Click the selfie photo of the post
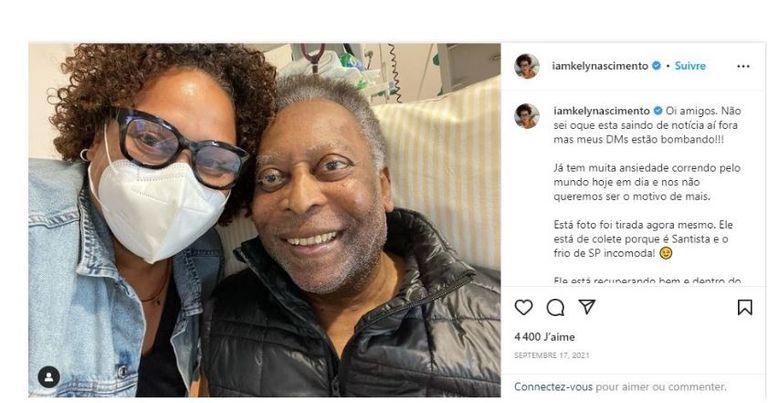This screenshot has width=768, height=403. coord(264,220)
